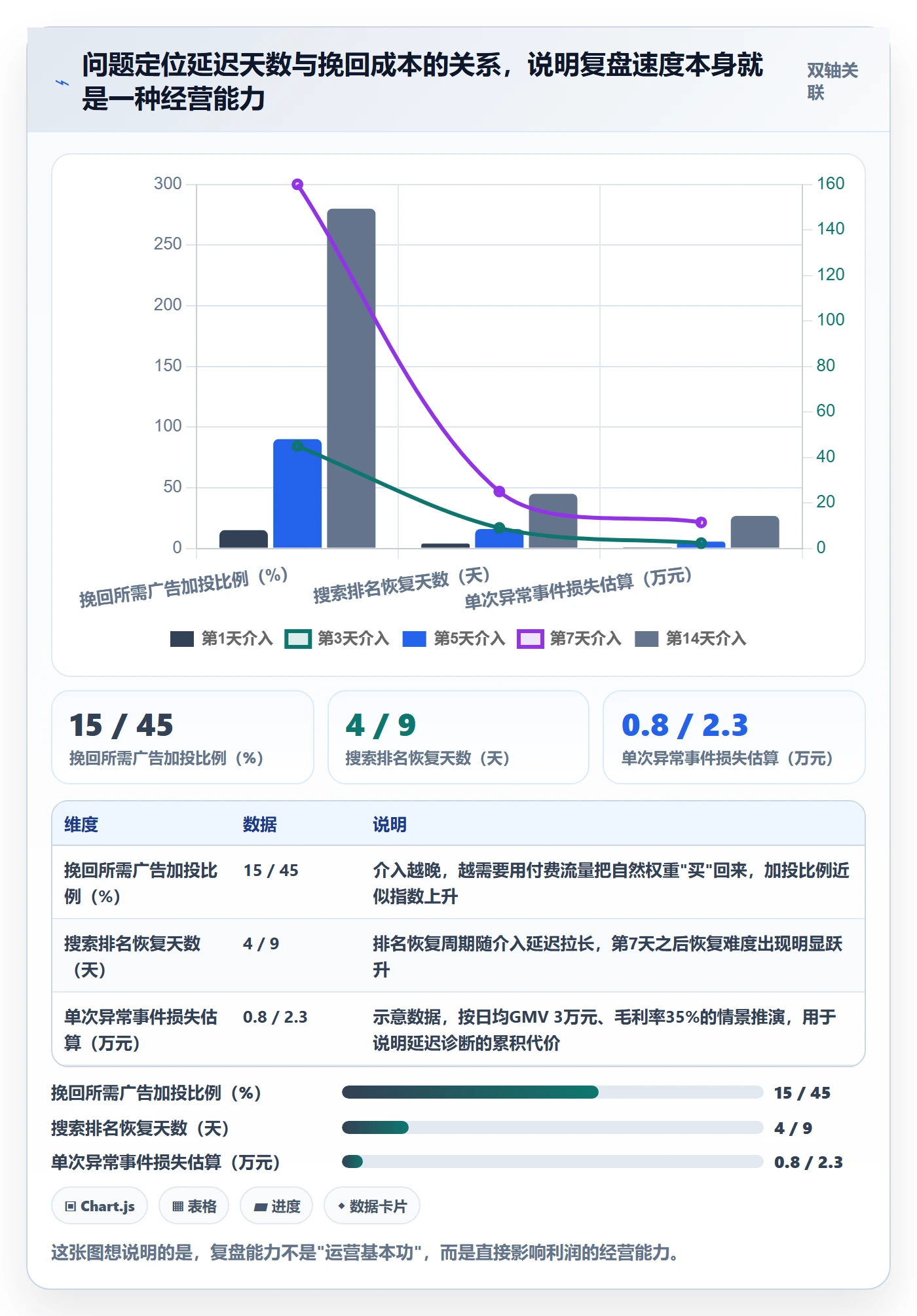Click the dark 第1天介入 bar in first group
The width and height of the screenshot is (917, 1316).
(244, 539)
